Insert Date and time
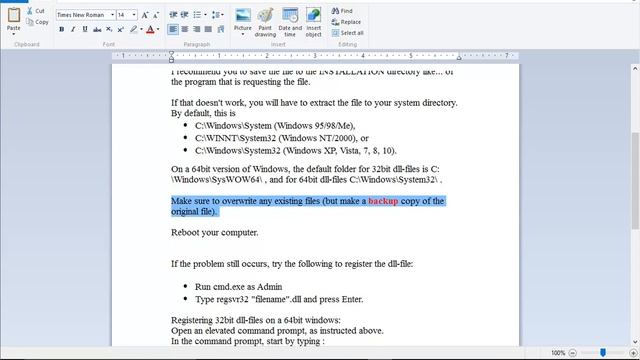This screenshot has height=360, width=640. [290, 22]
